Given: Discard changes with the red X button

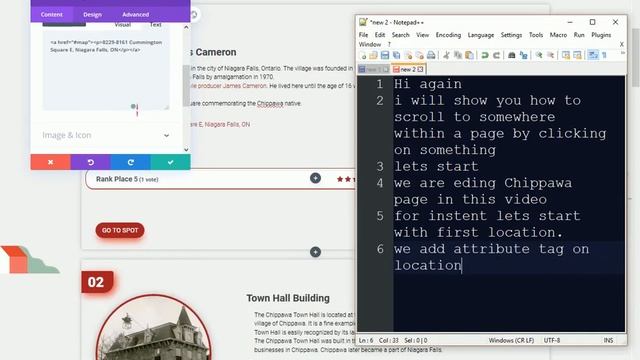Looking at the screenshot, I should coord(51,162).
